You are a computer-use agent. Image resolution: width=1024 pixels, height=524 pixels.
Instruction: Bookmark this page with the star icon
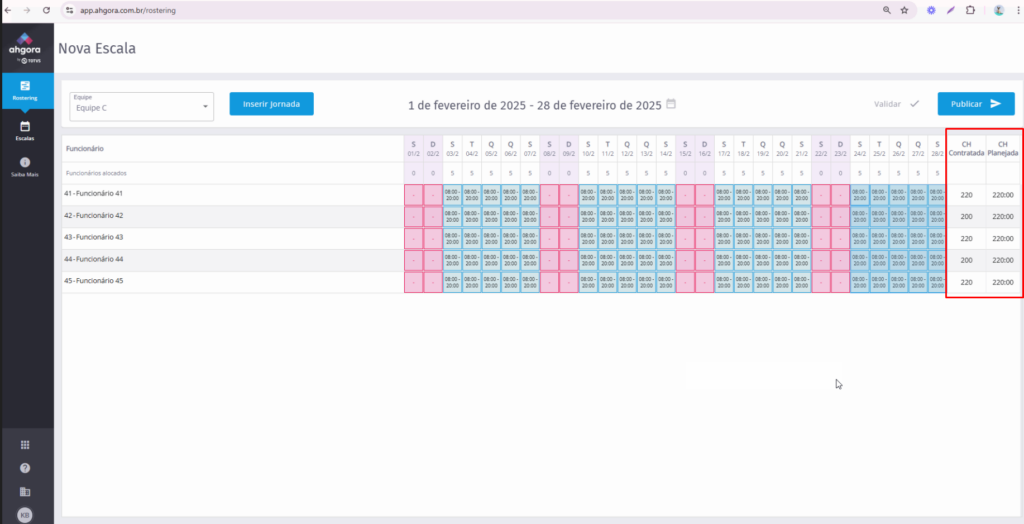click(x=904, y=9)
